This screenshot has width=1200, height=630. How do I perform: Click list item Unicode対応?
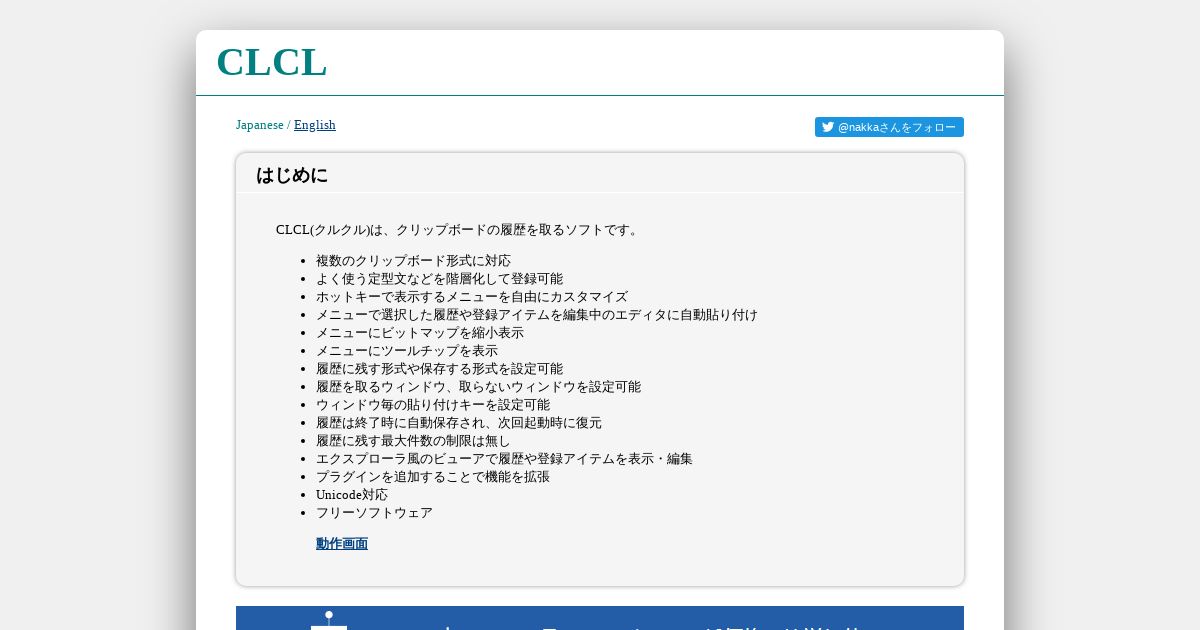(352, 495)
